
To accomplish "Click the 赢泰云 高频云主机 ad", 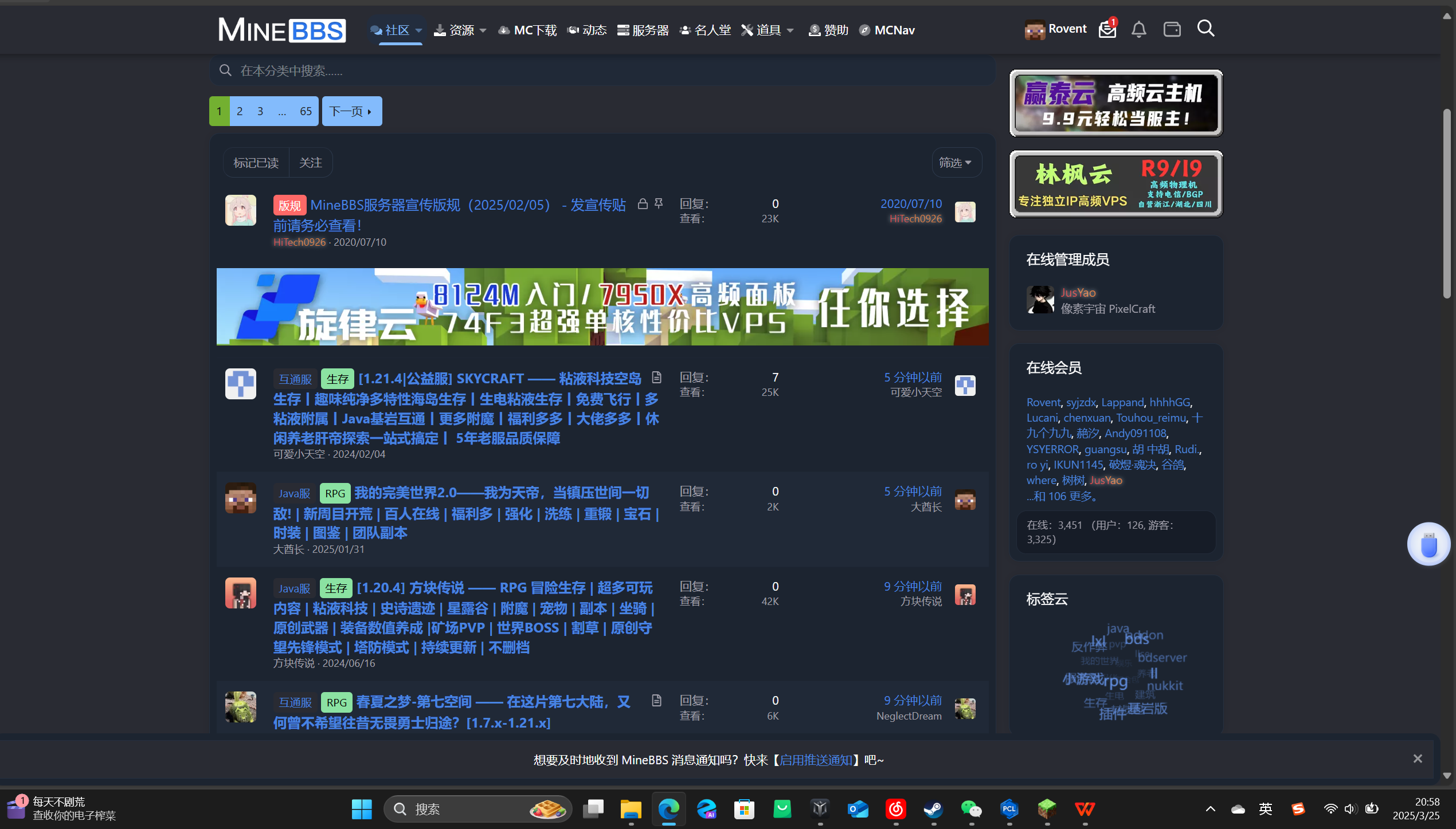I will tap(1116, 103).
